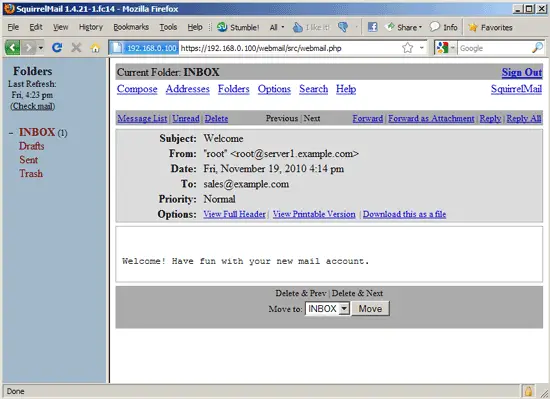The image size is (550, 399).
Task: Open the Edit menu
Action: [36, 27]
